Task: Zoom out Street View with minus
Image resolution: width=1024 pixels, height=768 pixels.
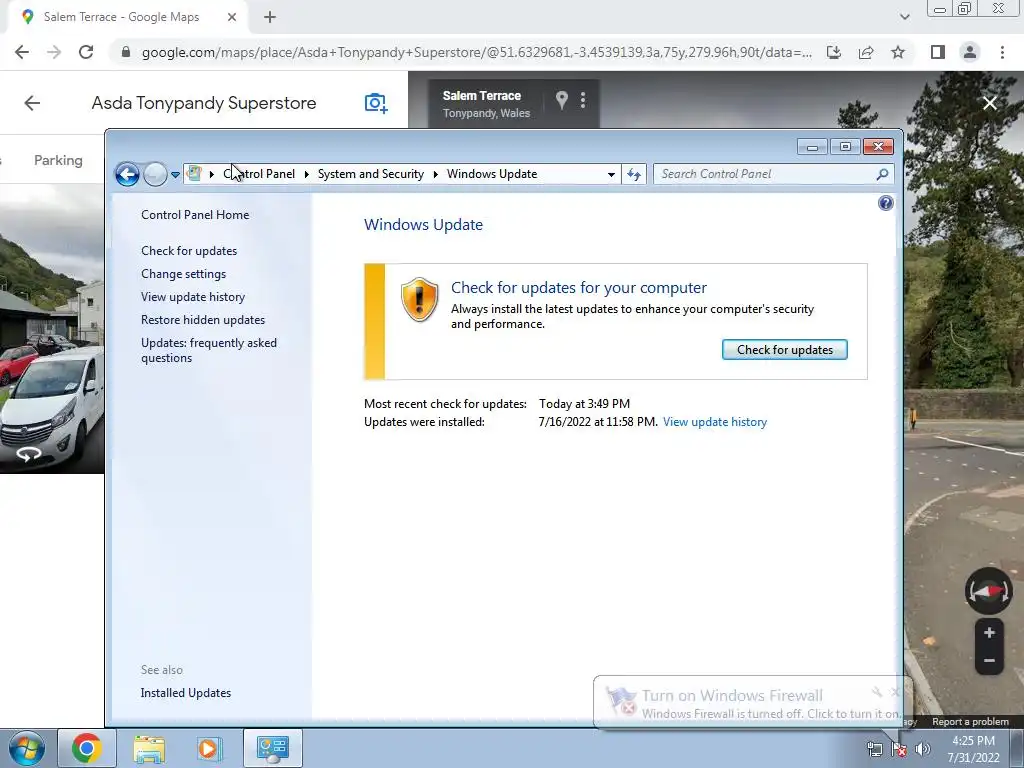Action: click(989, 661)
